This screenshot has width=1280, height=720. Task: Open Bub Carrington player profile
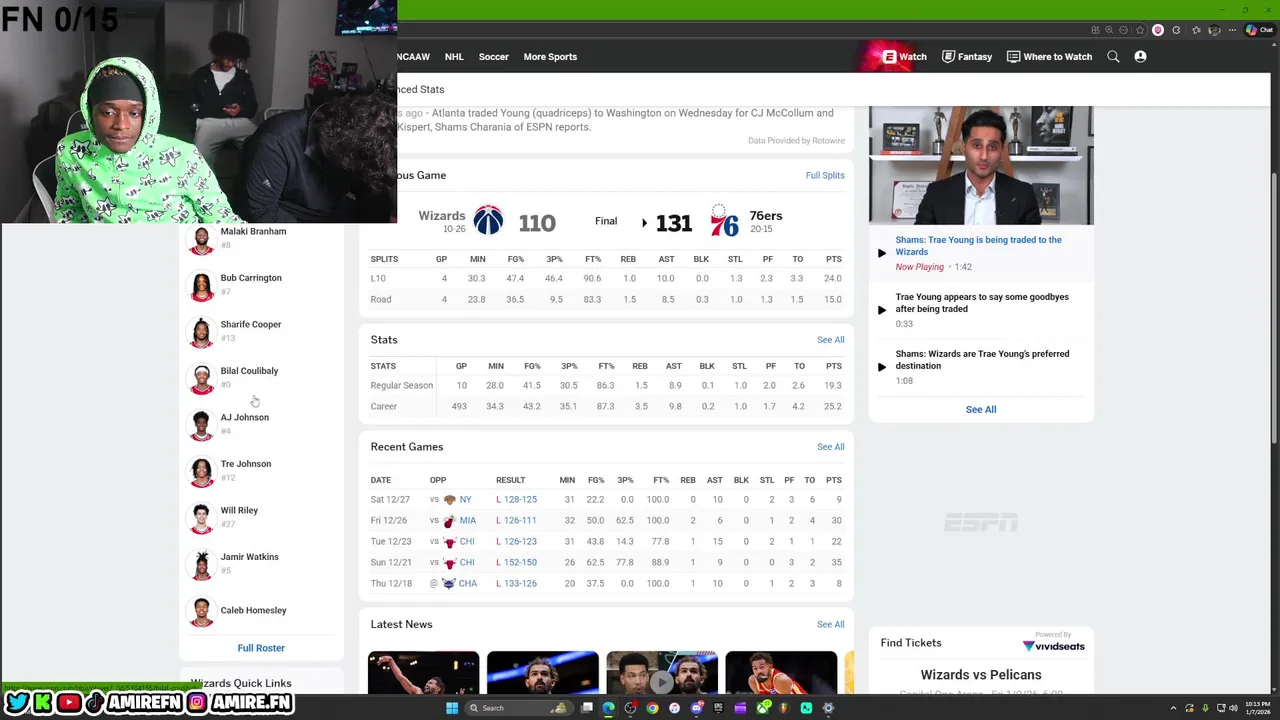251,278
